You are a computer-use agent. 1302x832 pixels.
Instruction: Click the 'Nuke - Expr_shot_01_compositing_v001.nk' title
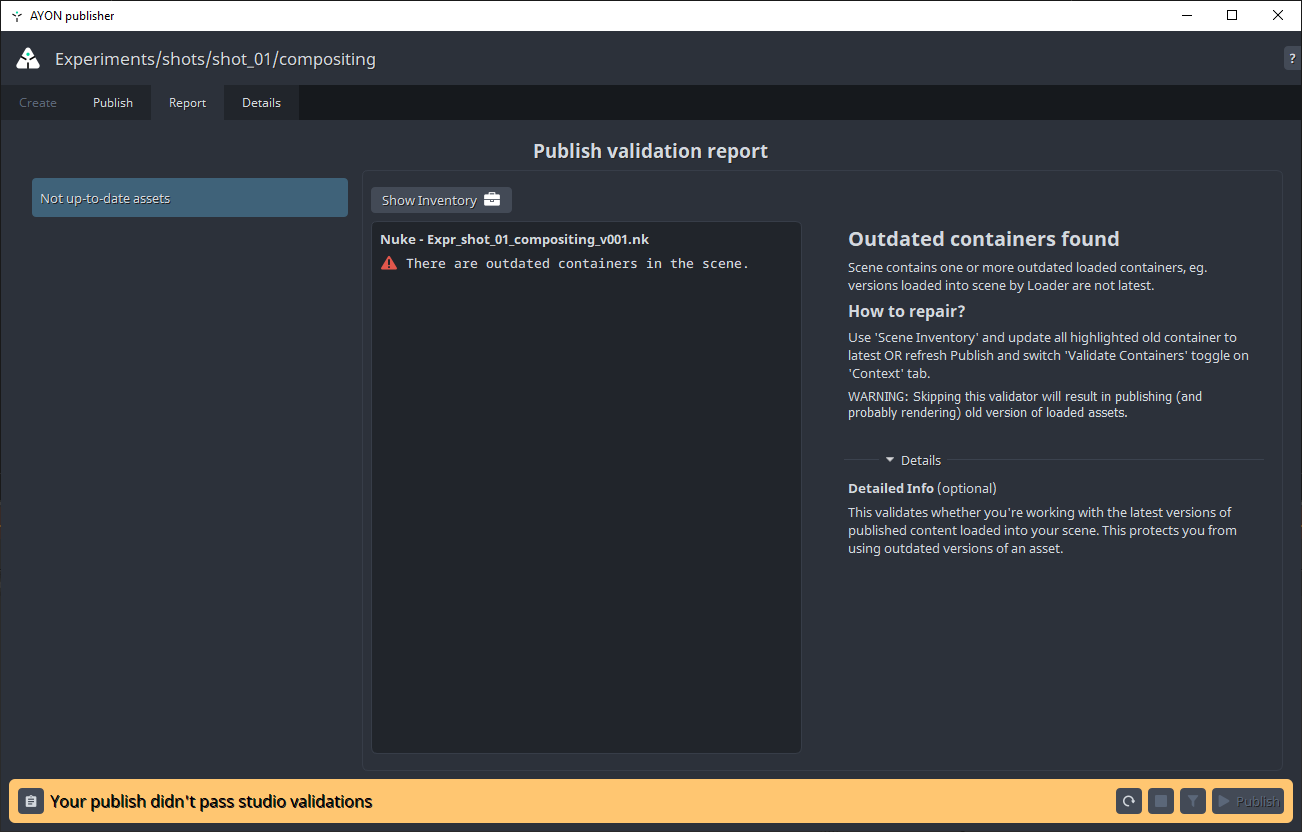515,240
